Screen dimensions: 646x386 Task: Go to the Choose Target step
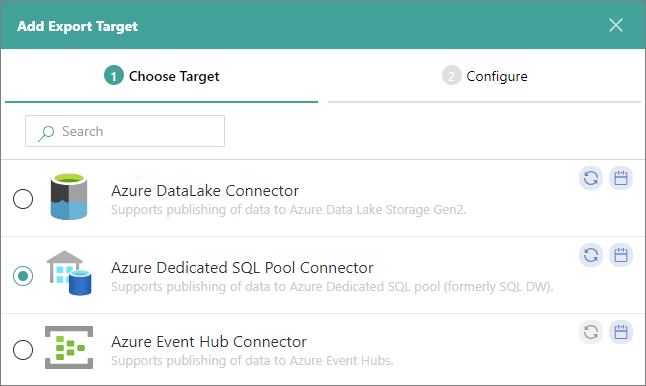pos(162,76)
